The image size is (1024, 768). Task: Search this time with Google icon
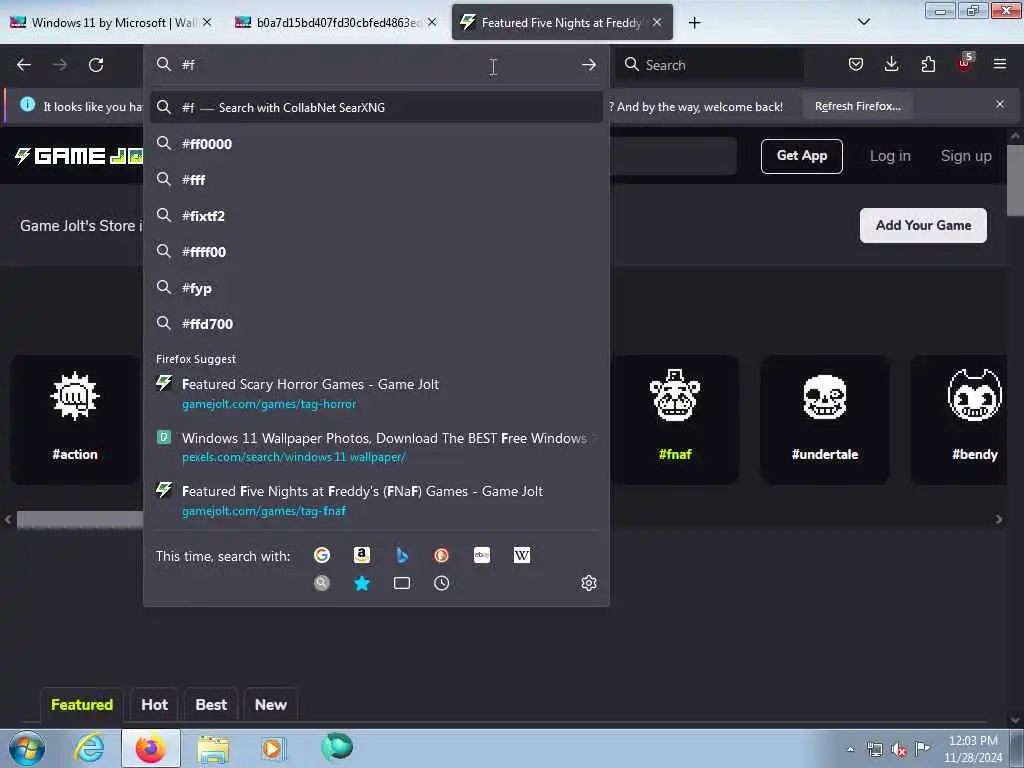322,555
